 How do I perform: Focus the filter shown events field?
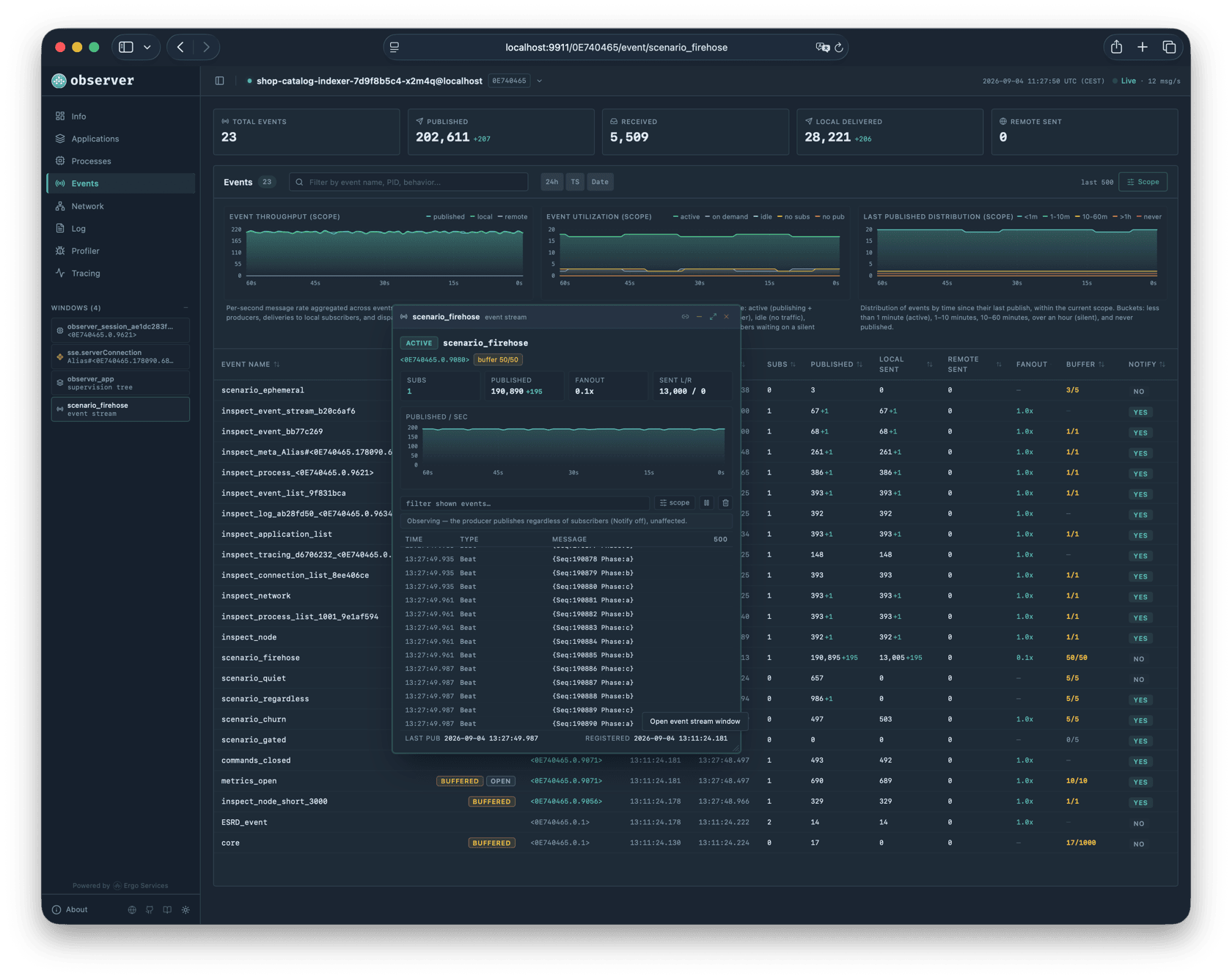525,503
